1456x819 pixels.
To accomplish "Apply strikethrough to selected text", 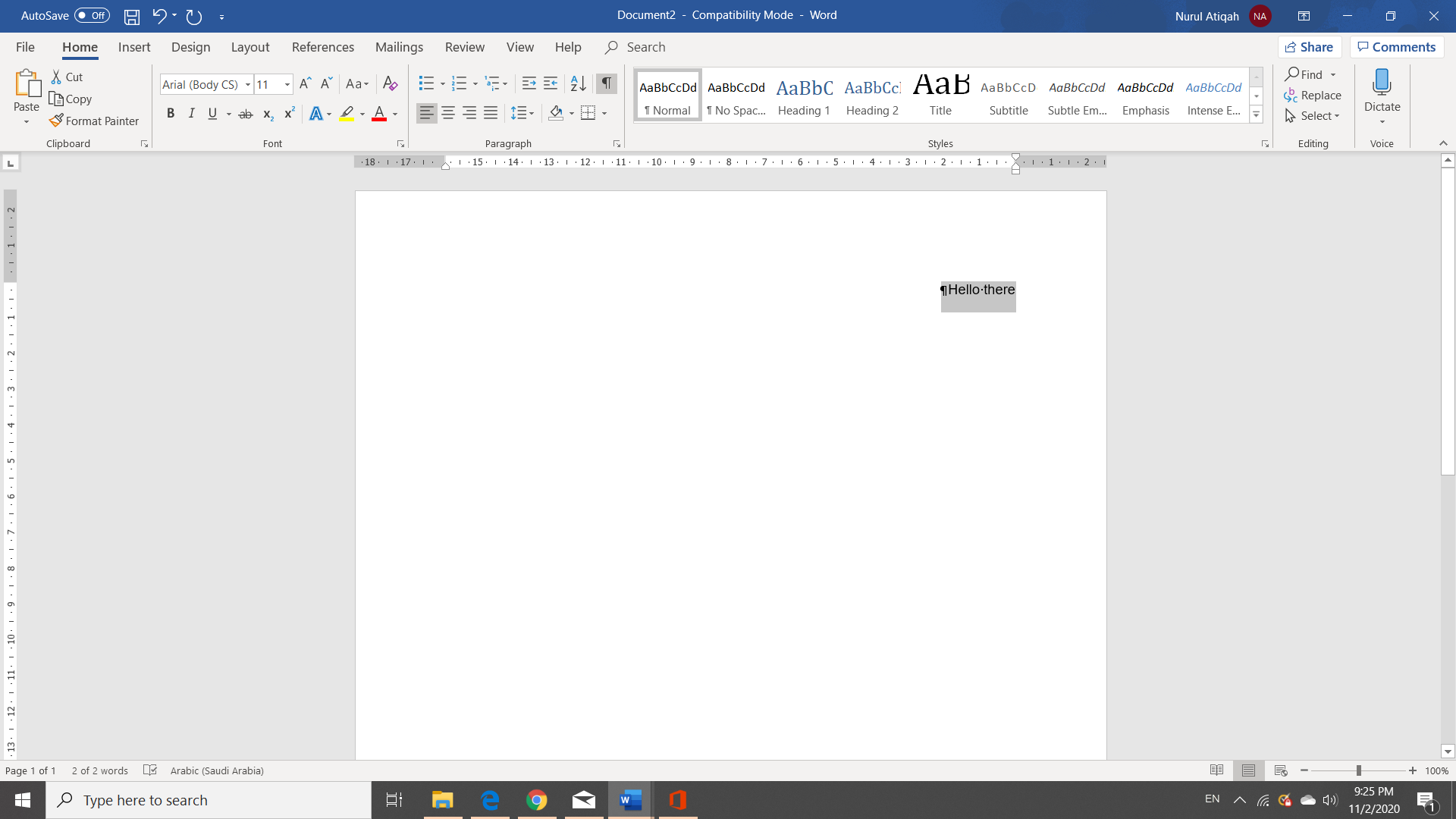I will [x=246, y=114].
